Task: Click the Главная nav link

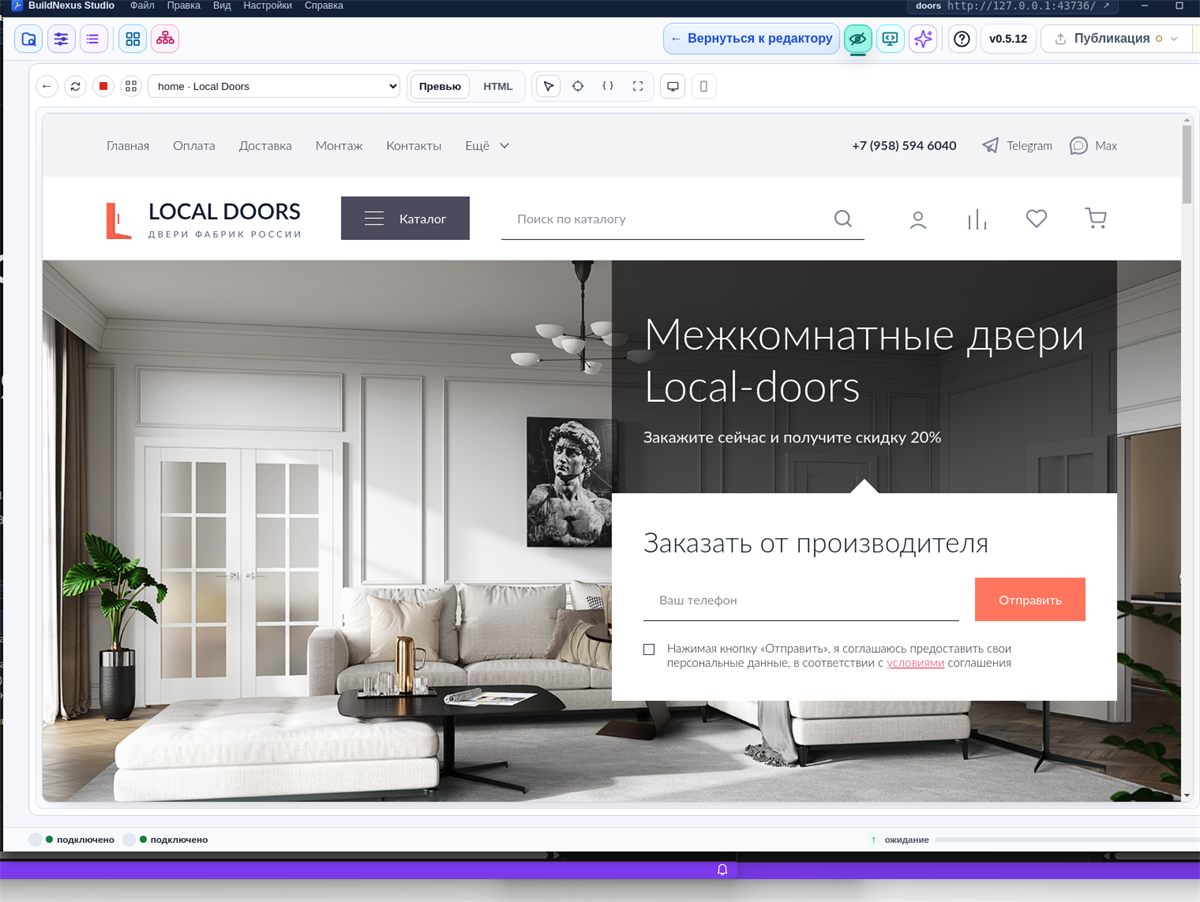Action: 128,146
